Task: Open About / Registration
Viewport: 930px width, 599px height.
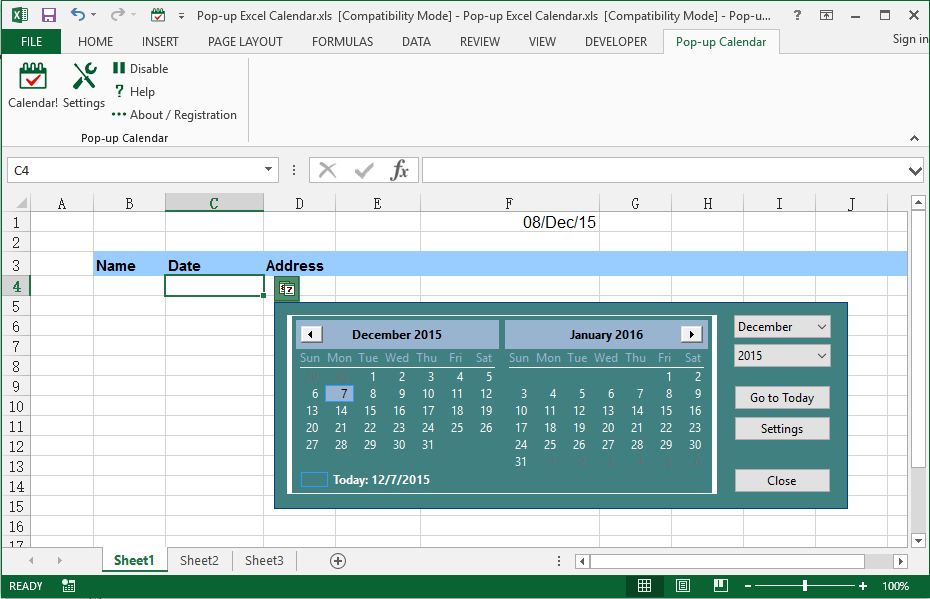Action: point(174,115)
